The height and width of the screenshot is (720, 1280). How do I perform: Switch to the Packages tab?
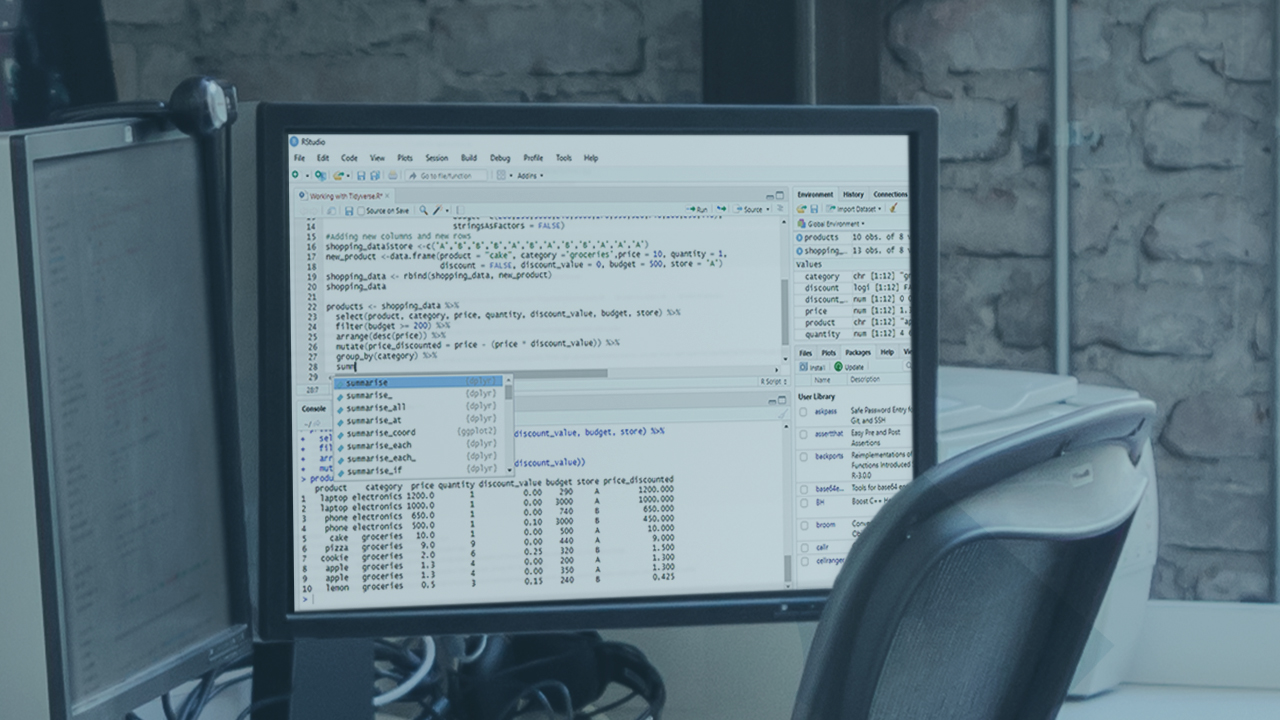857,353
